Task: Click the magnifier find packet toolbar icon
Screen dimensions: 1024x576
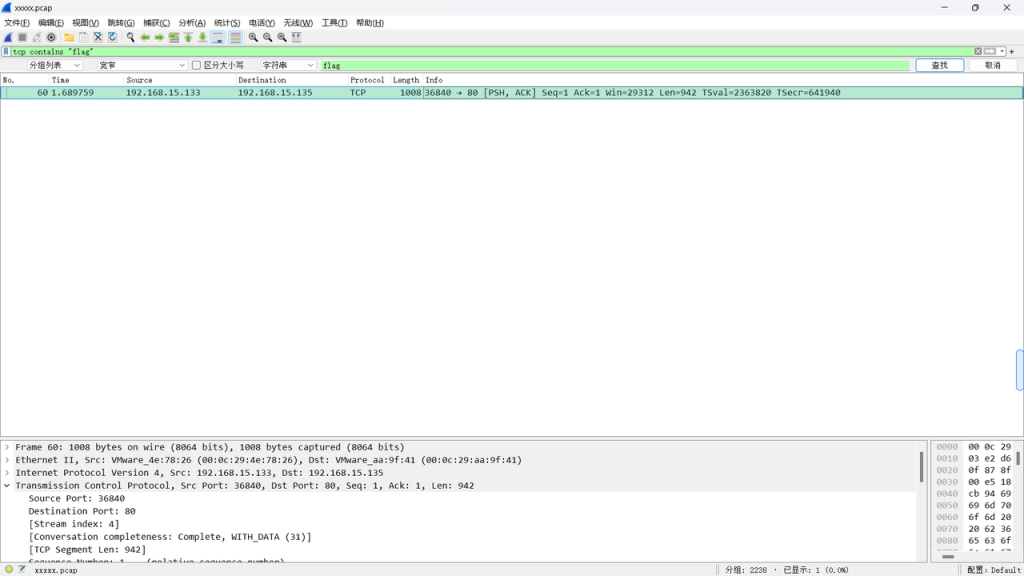Action: [130, 37]
